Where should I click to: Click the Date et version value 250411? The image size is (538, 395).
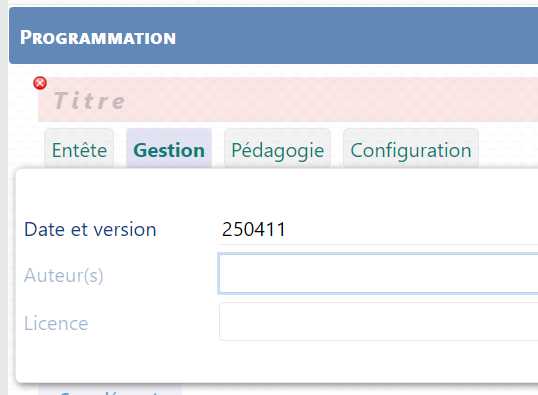point(254,229)
